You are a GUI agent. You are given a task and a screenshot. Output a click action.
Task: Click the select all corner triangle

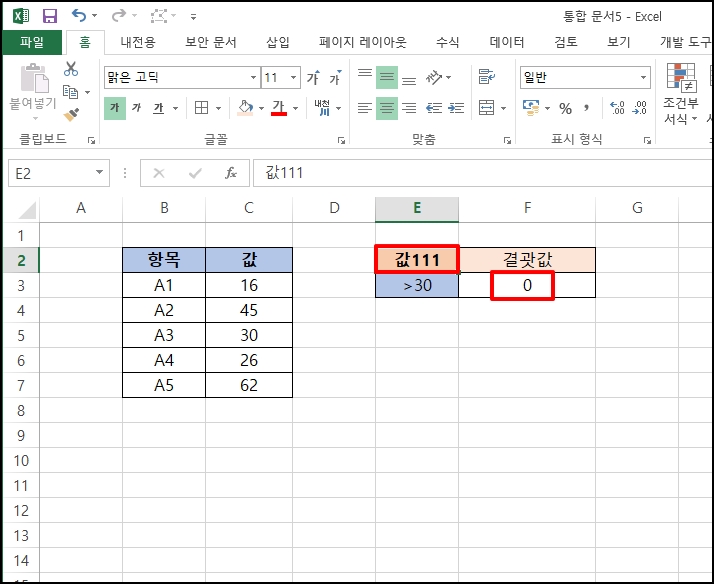[x=26, y=210]
